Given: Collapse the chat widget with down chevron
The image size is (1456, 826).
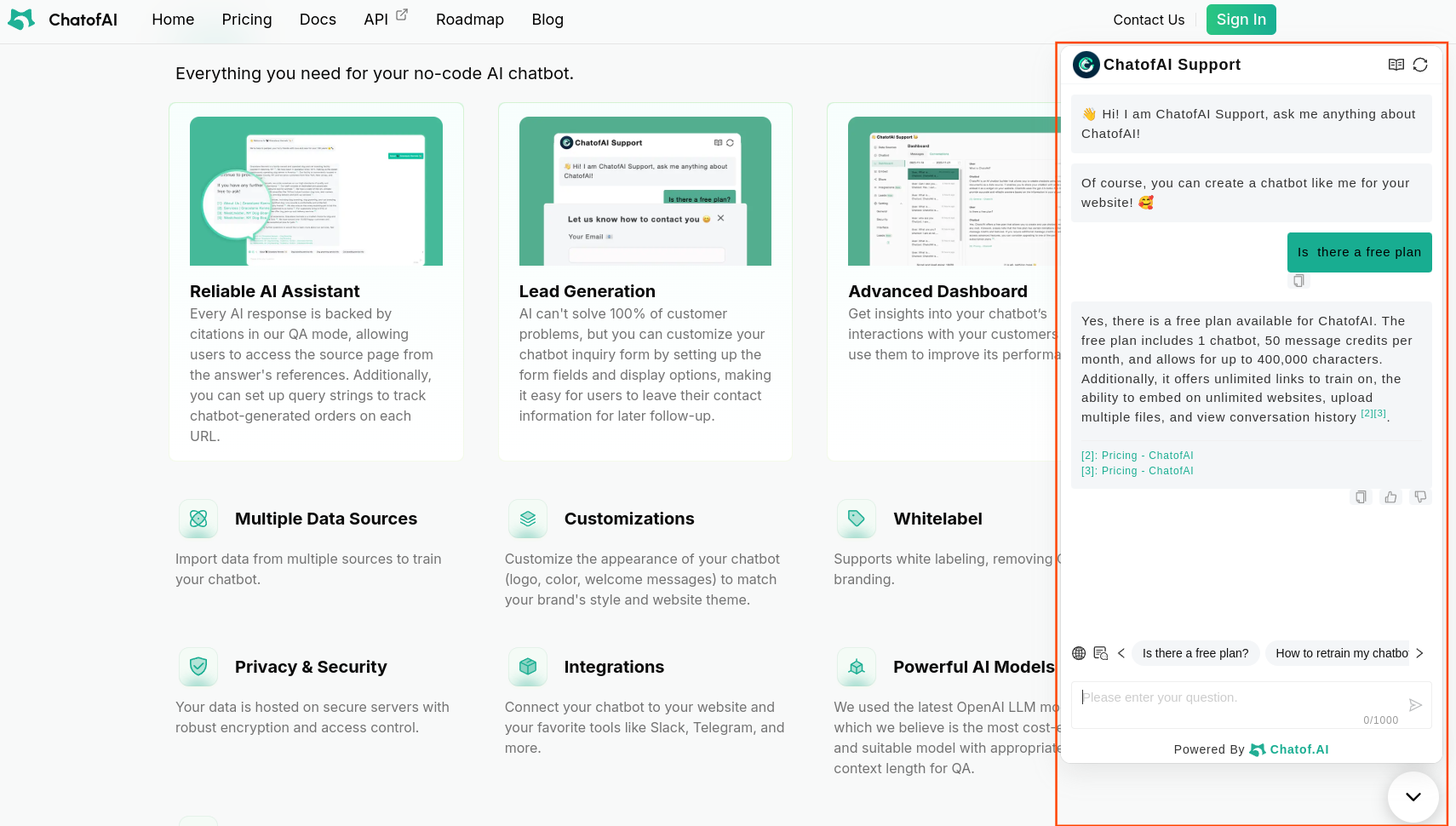Looking at the screenshot, I should [1413, 797].
